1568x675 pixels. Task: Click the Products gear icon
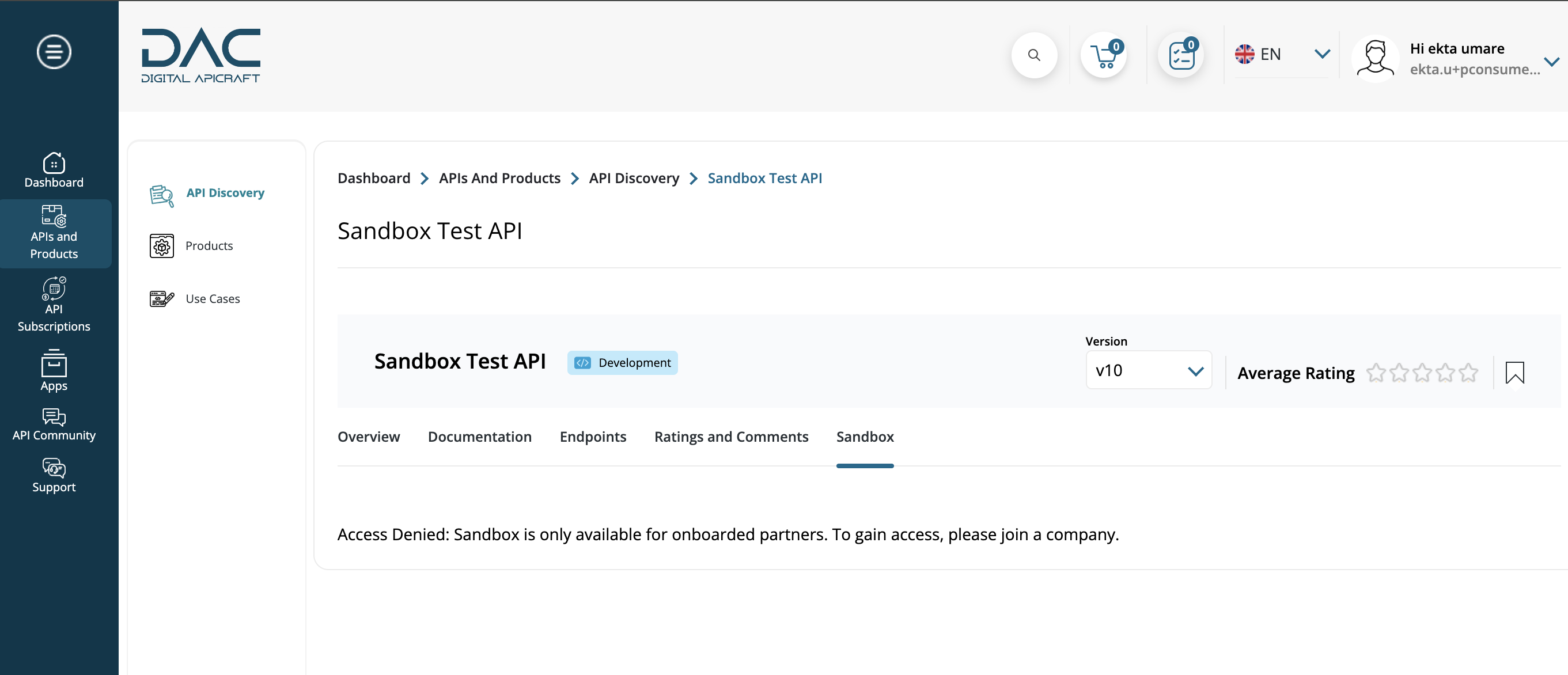162,246
